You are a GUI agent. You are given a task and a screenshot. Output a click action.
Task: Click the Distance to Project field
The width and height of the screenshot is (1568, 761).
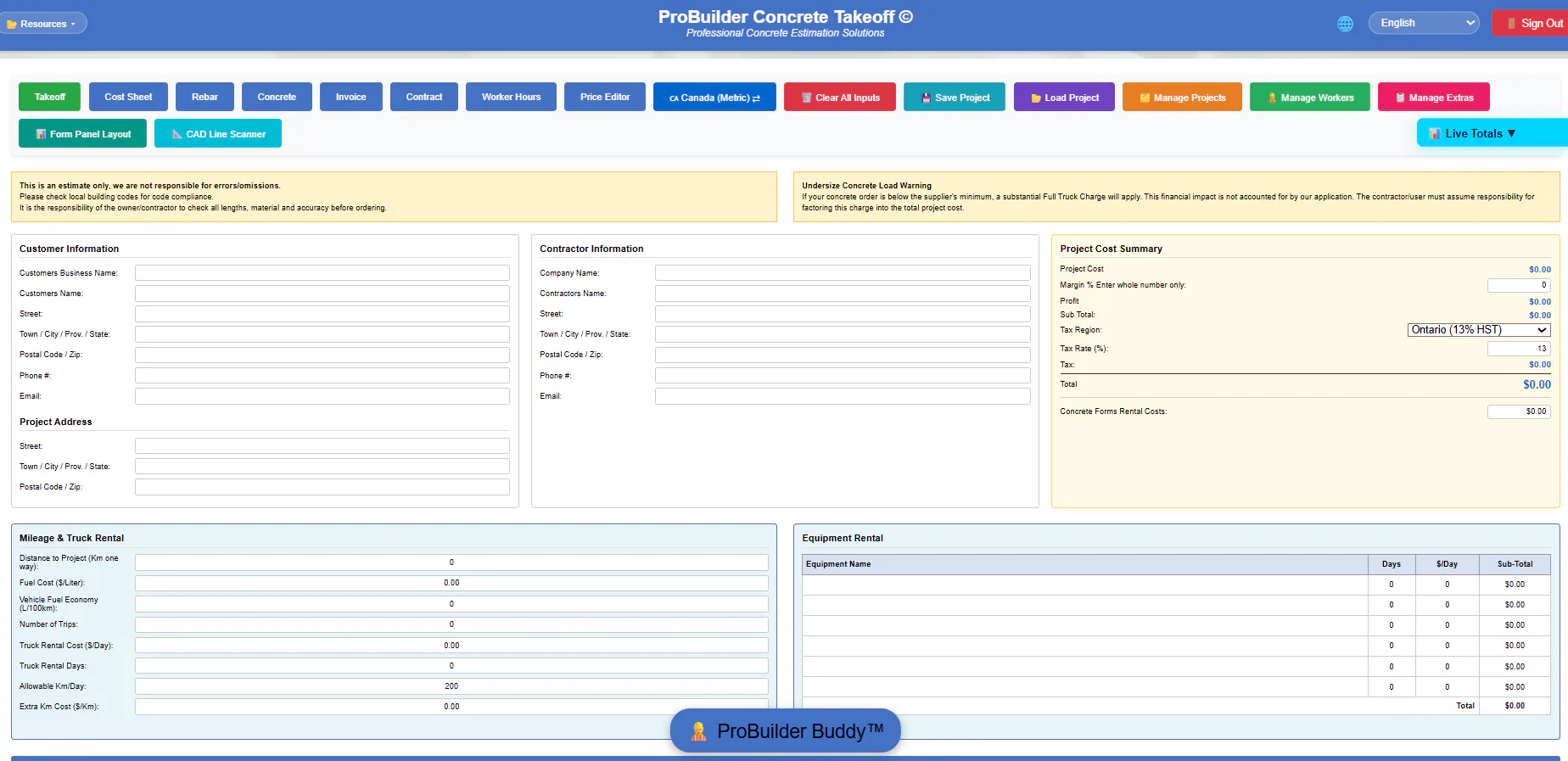[x=451, y=562]
